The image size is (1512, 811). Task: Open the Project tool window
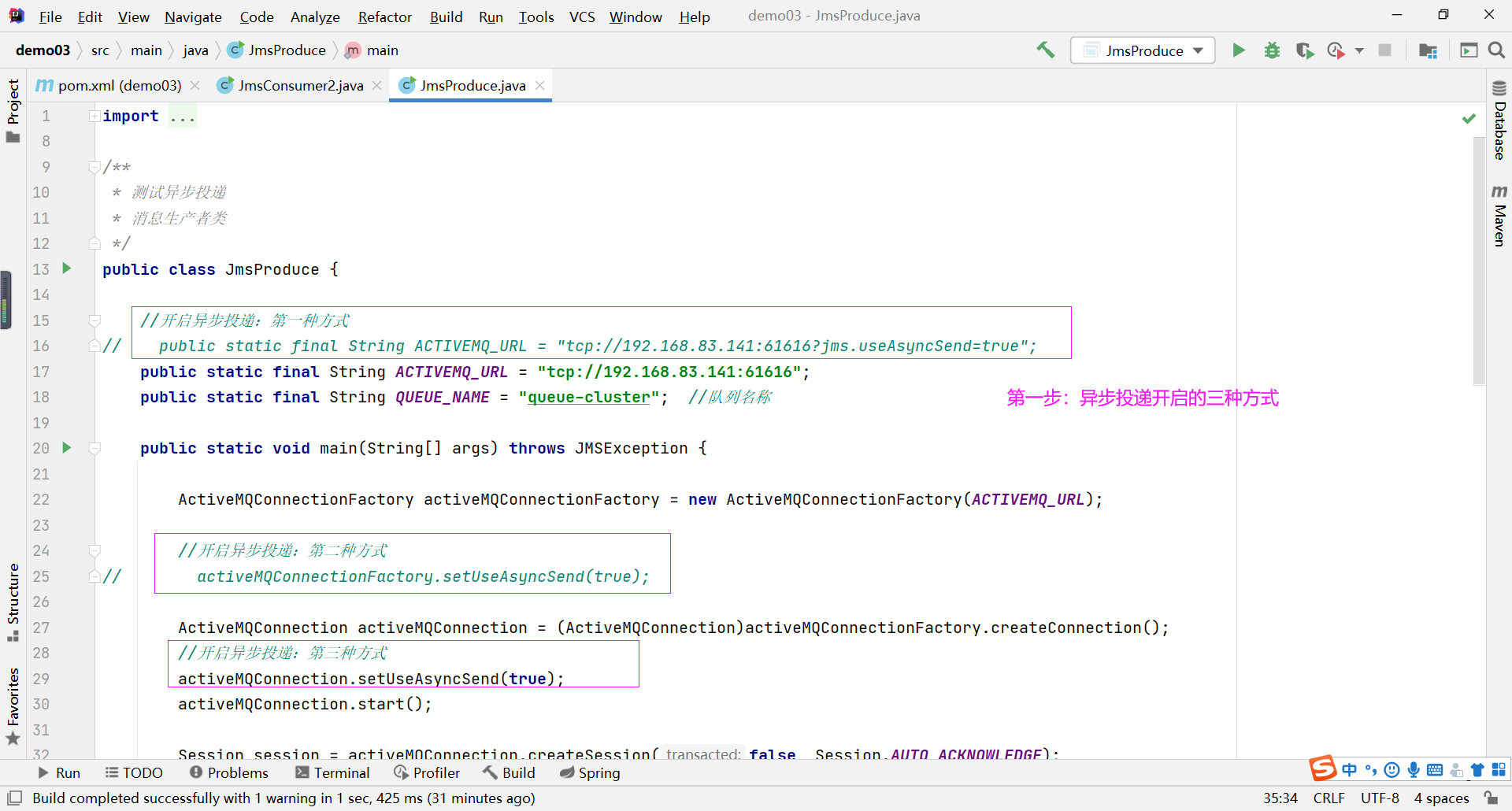click(13, 110)
